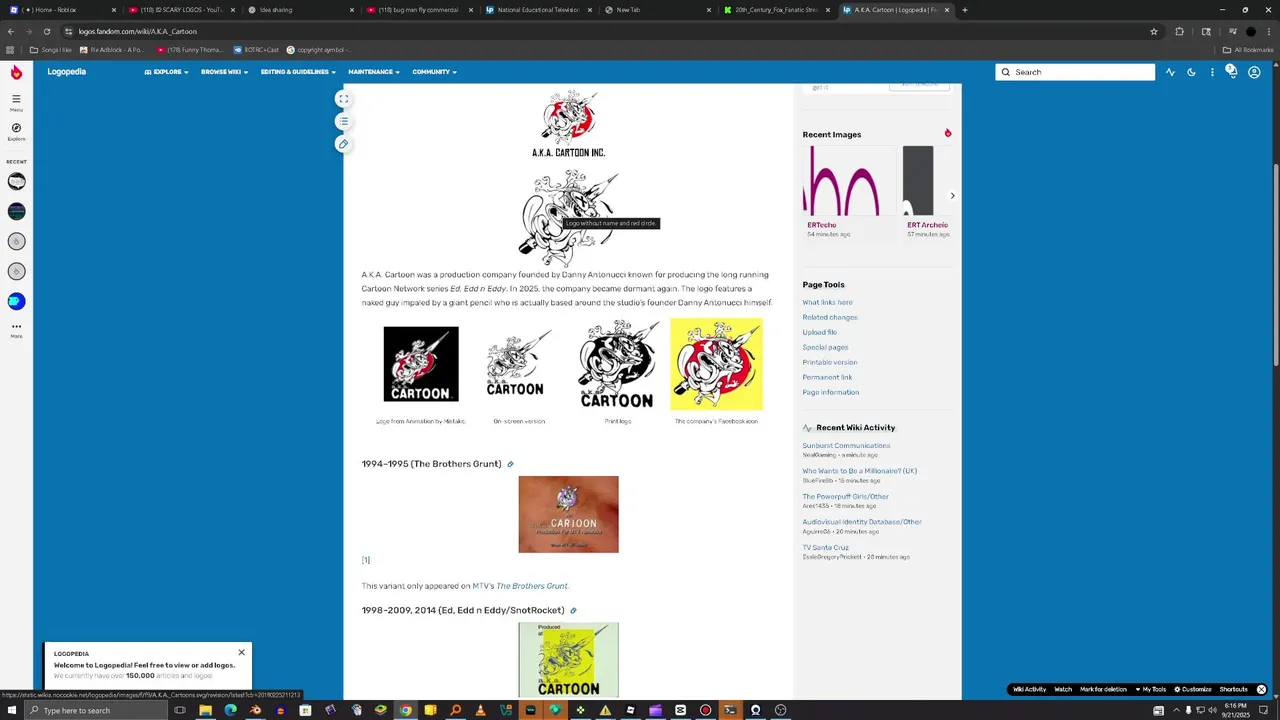Open Customize in the bottom toolbar

pos(1193,689)
